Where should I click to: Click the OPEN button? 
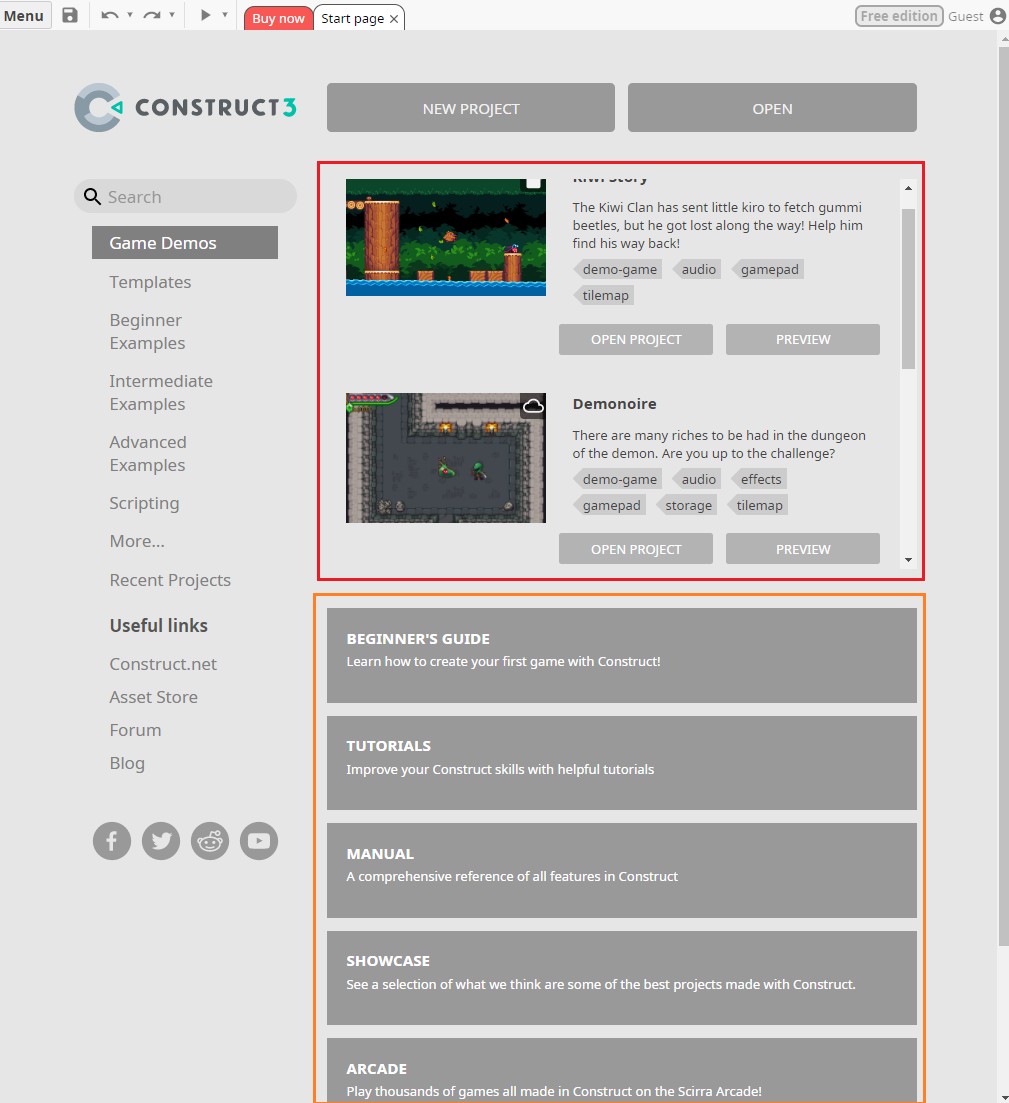coord(772,108)
